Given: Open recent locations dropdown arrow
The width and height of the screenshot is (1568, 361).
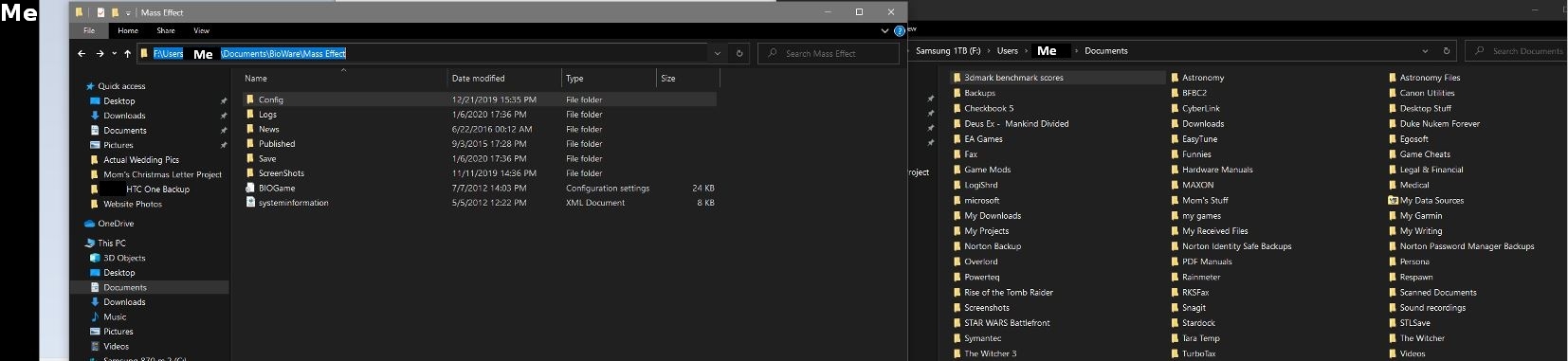Looking at the screenshot, I should (x=114, y=54).
